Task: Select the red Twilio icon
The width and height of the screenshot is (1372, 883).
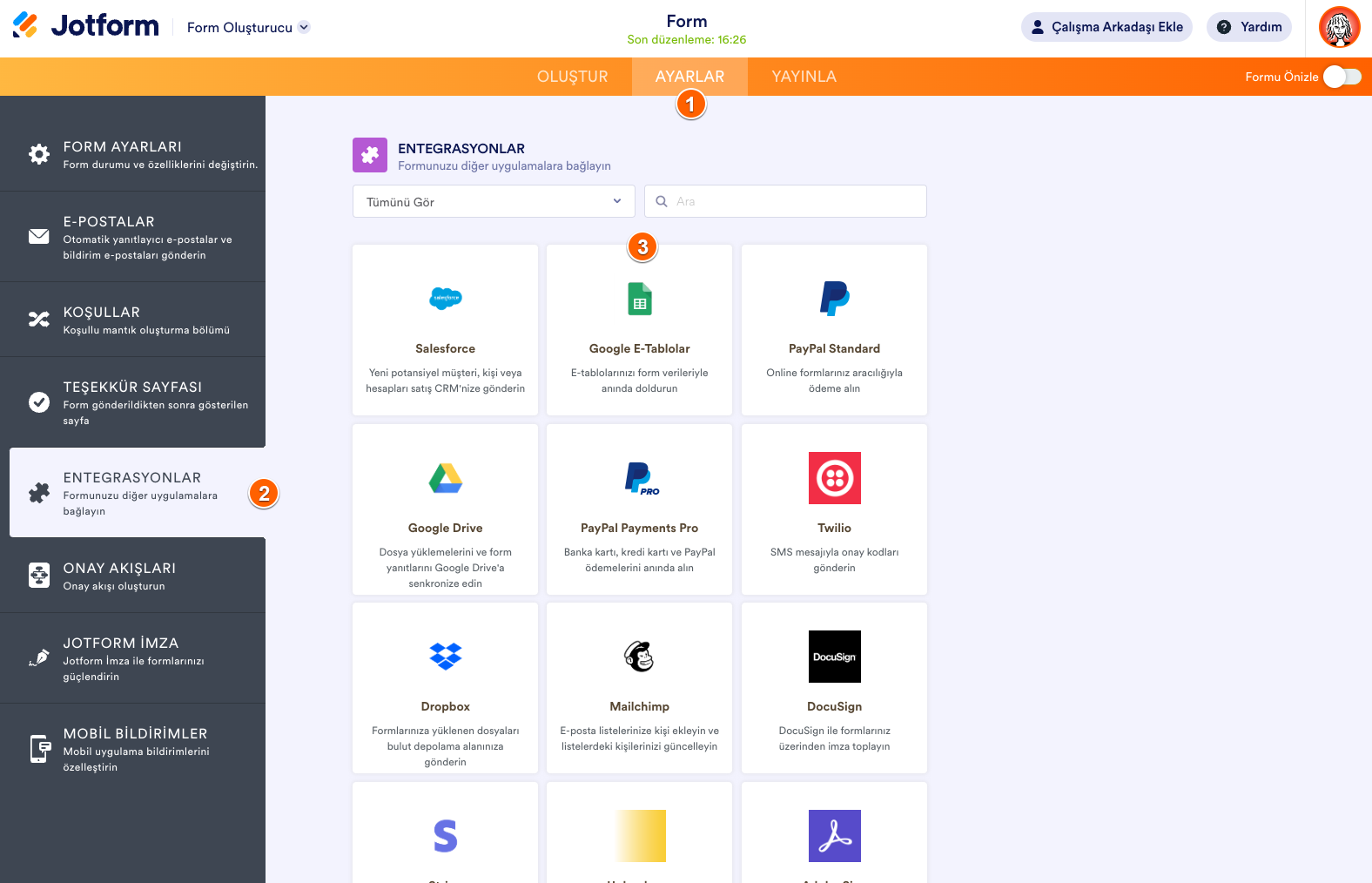Action: pyautogui.click(x=835, y=478)
